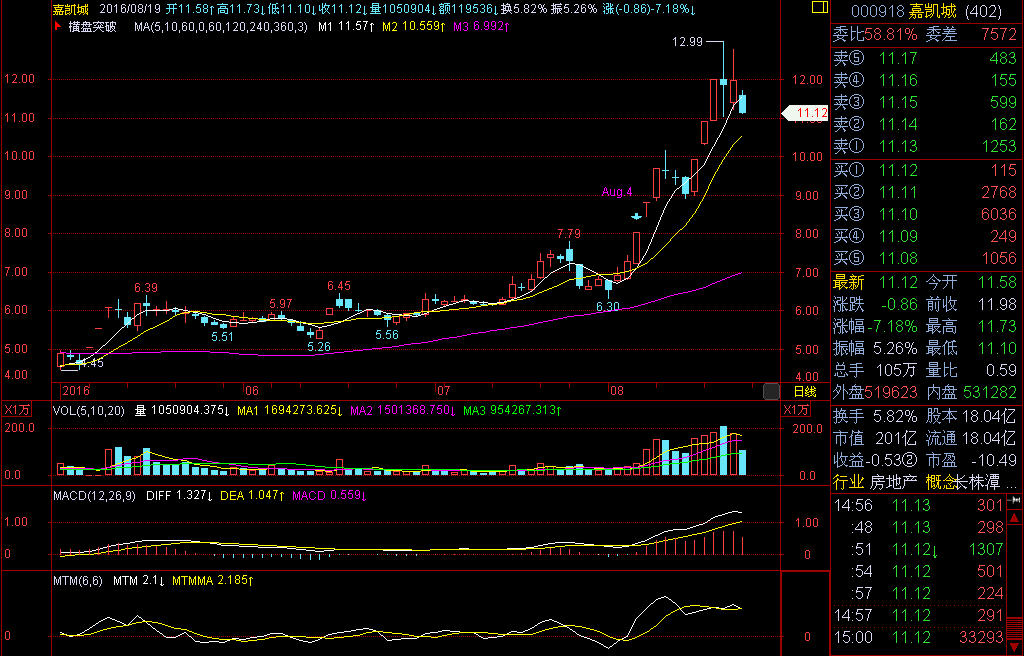Open the VOL(5,10,20) indicator settings
The width and height of the screenshot is (1024, 656).
point(90,410)
